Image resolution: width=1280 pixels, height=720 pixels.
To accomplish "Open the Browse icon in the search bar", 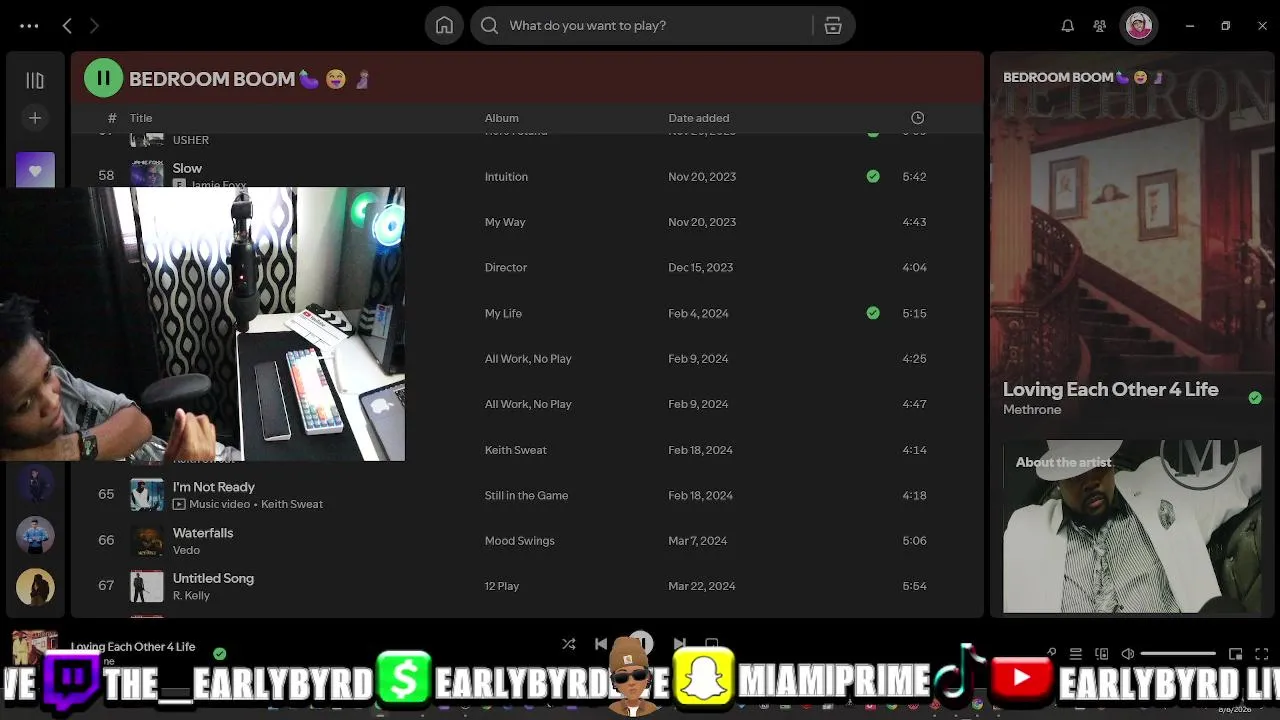I will (833, 26).
